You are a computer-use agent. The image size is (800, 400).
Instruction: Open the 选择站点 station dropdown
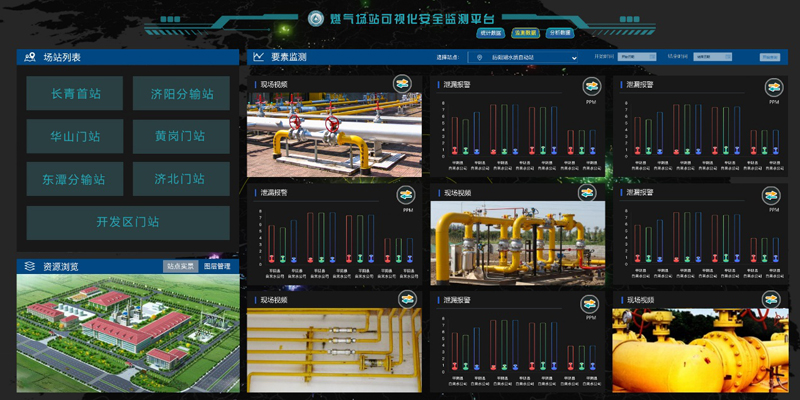(526, 58)
